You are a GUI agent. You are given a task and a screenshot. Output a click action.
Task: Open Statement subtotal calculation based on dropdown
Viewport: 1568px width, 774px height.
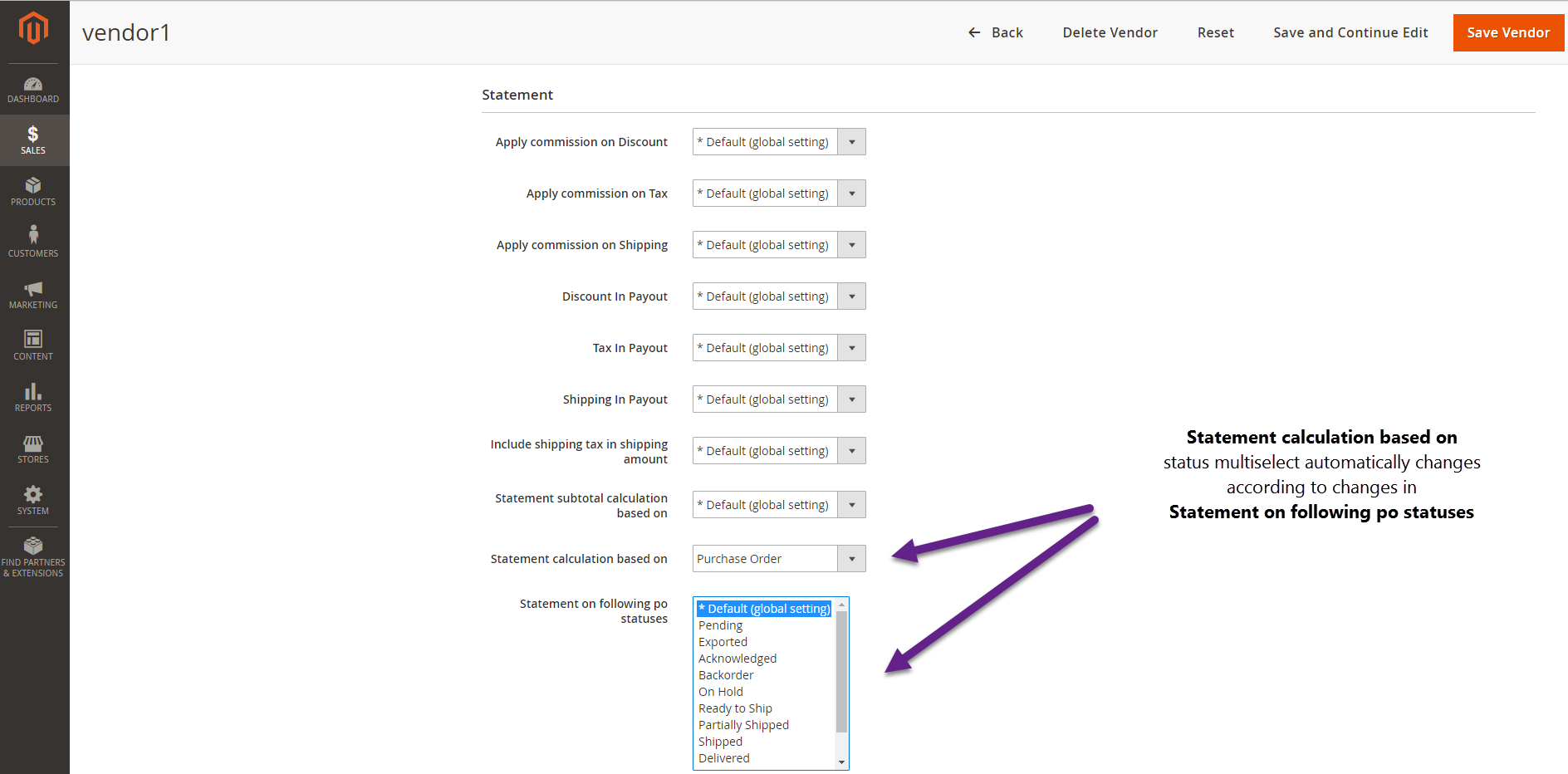coord(779,505)
